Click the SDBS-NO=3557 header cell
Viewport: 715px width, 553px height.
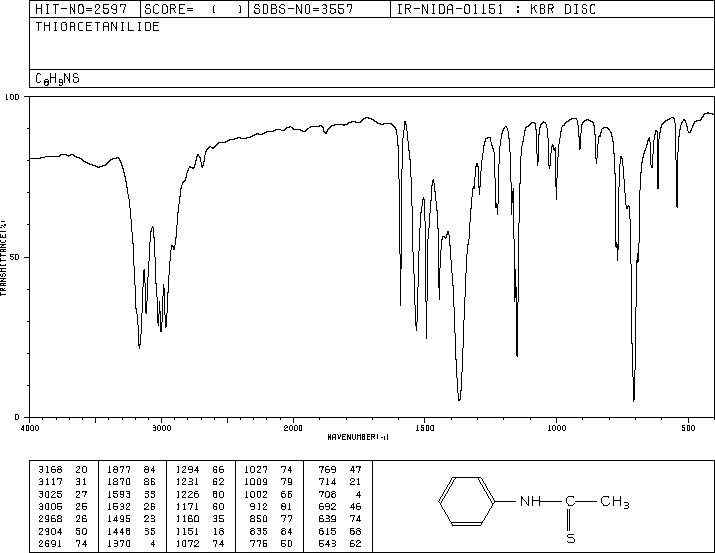(x=319, y=9)
